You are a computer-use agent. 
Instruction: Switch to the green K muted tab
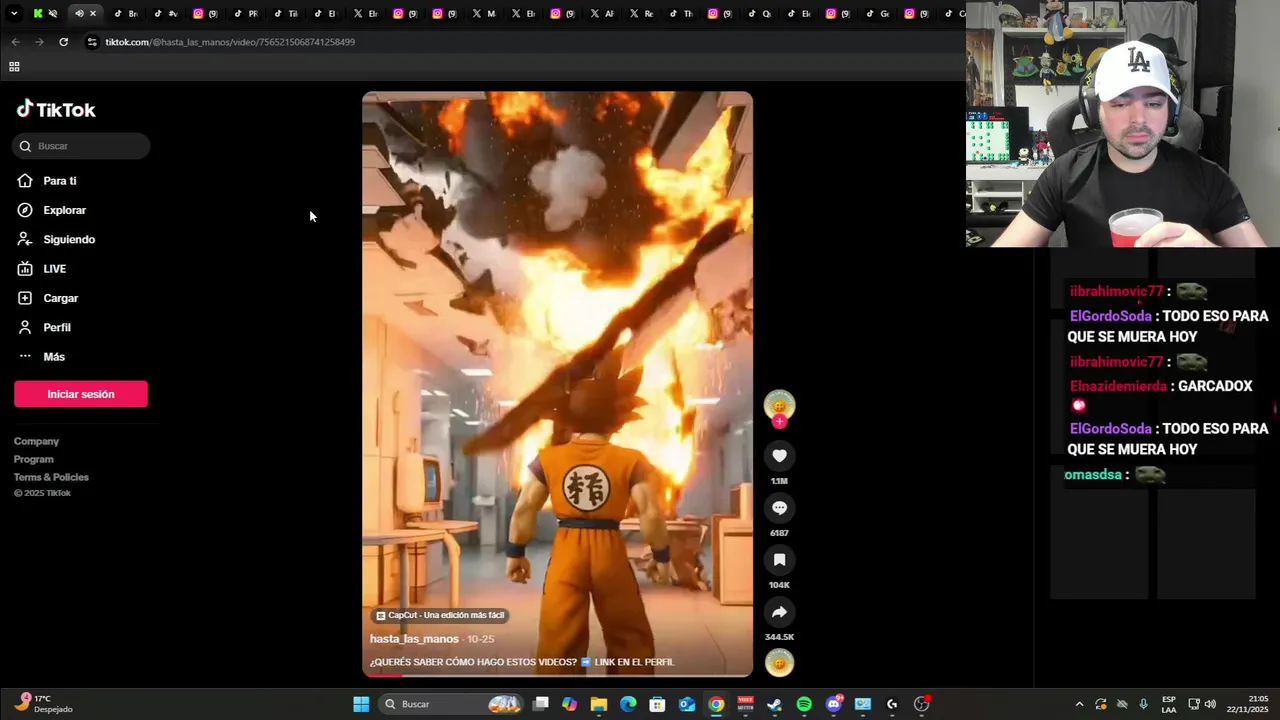(x=45, y=13)
